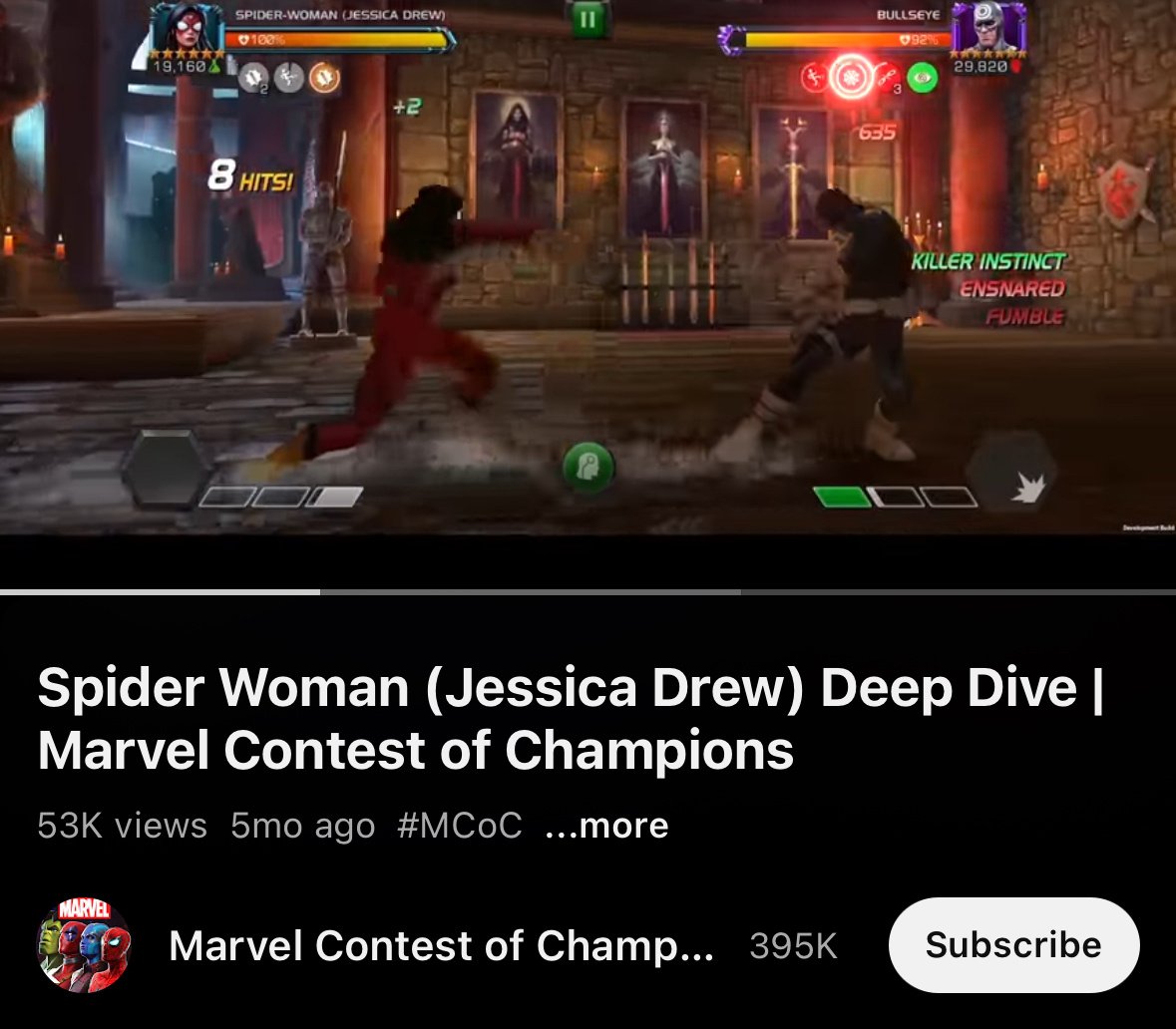Screen dimensions: 1176x1029
Task: Click the green pause button in game
Action: [x=588, y=20]
